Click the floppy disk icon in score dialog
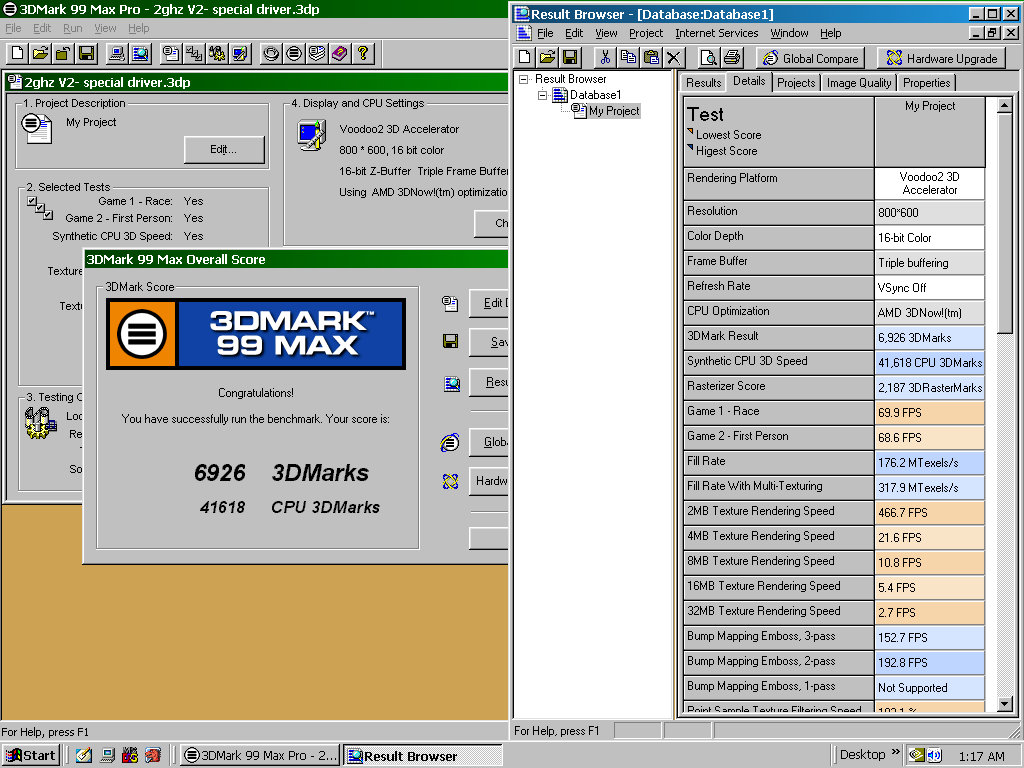Viewport: 1024px width, 768px height. click(450, 341)
